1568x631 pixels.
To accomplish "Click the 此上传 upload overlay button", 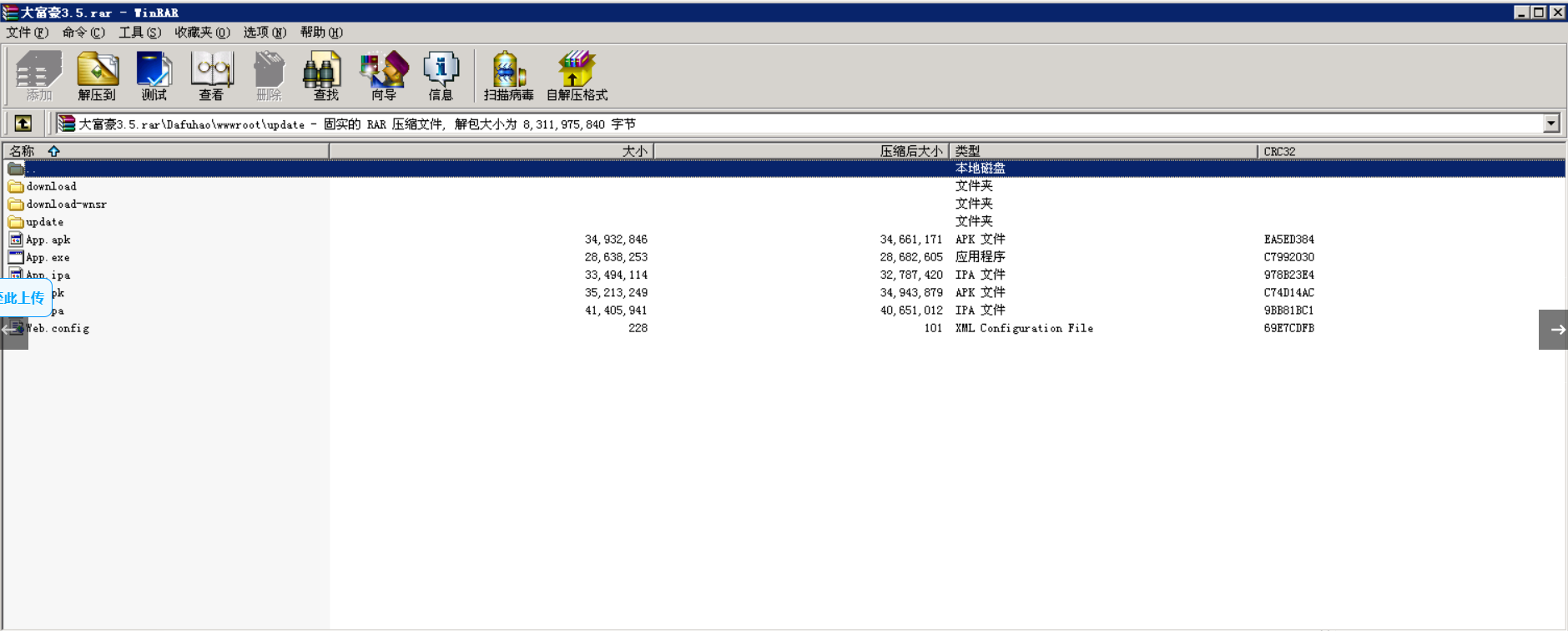I will pyautogui.click(x=25, y=298).
